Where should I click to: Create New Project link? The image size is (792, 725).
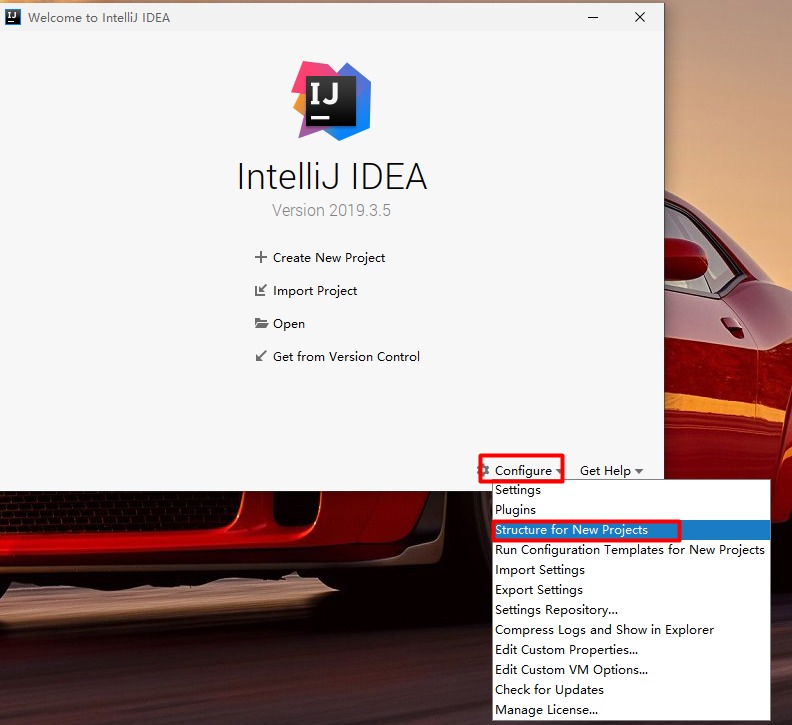coord(329,258)
